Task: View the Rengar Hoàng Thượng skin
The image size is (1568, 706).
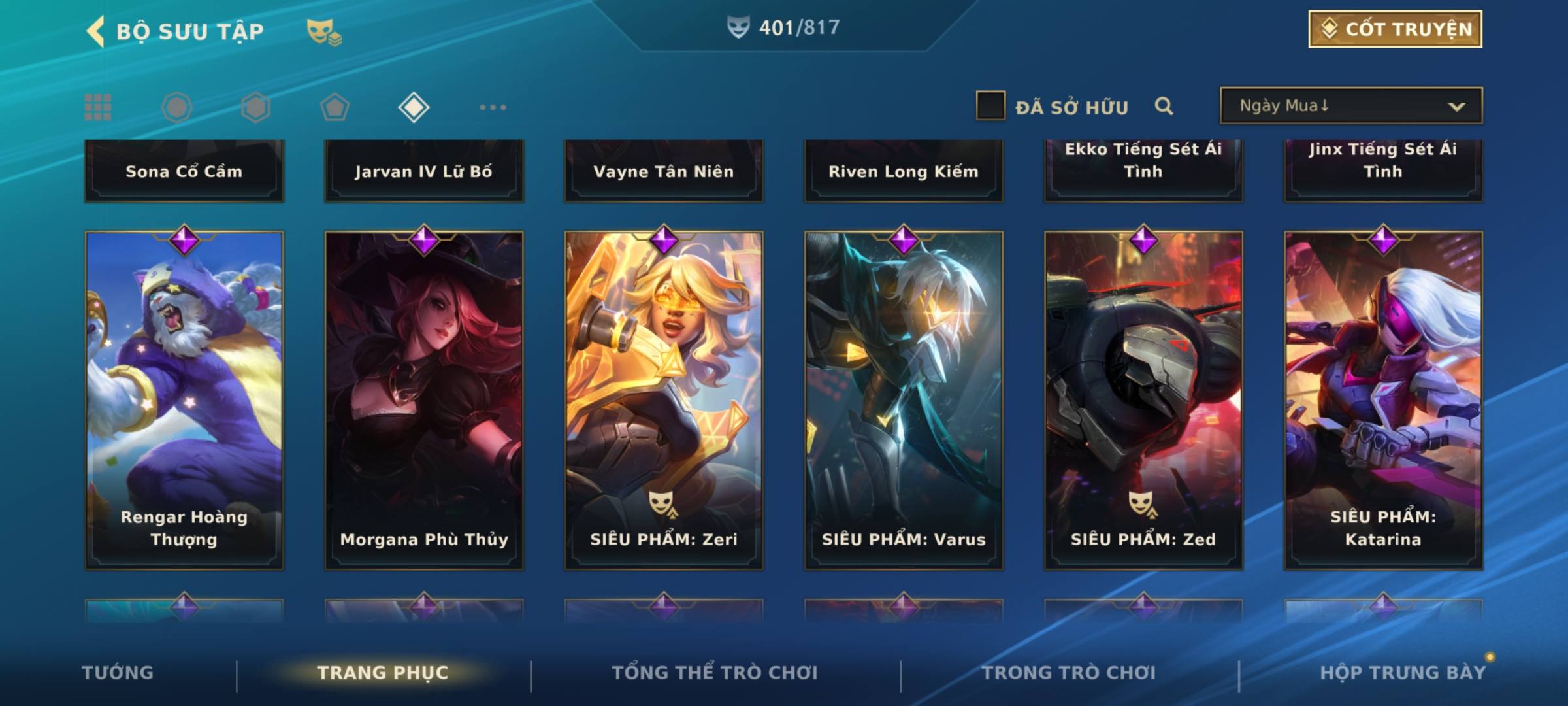Action: coord(184,400)
